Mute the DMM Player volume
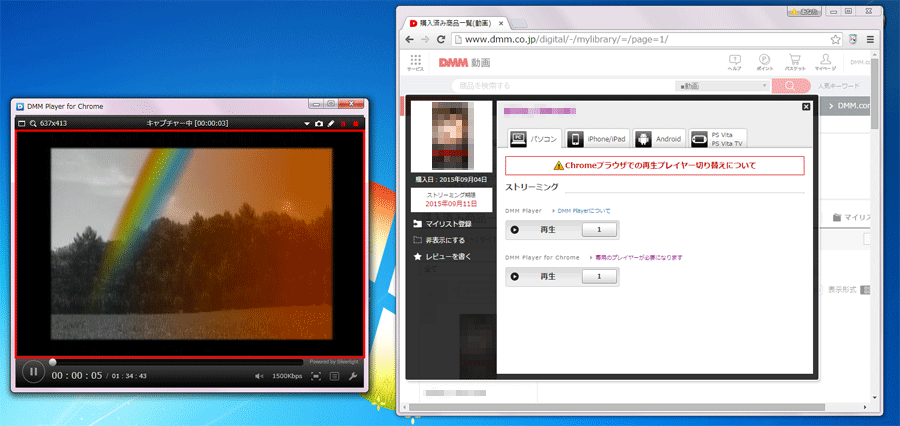Viewport: 900px width, 426px height. point(259,376)
